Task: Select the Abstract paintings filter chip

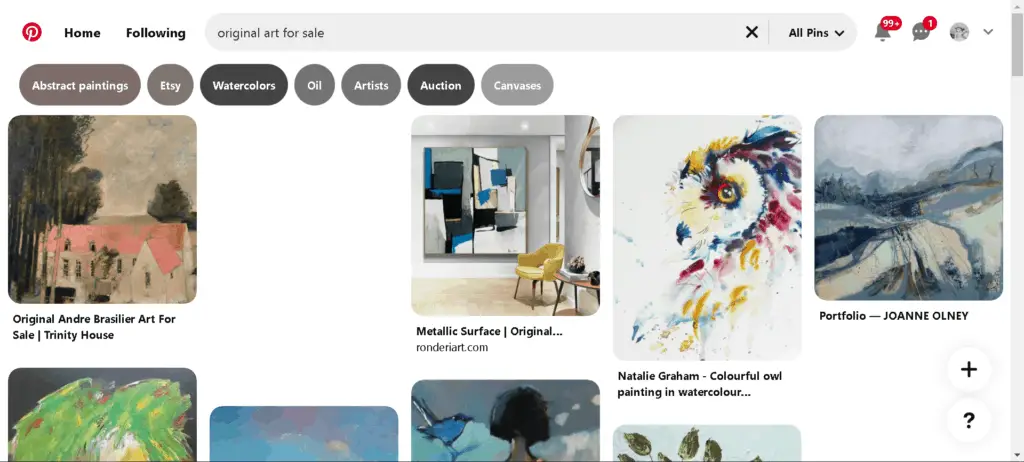Action: pyautogui.click(x=80, y=85)
